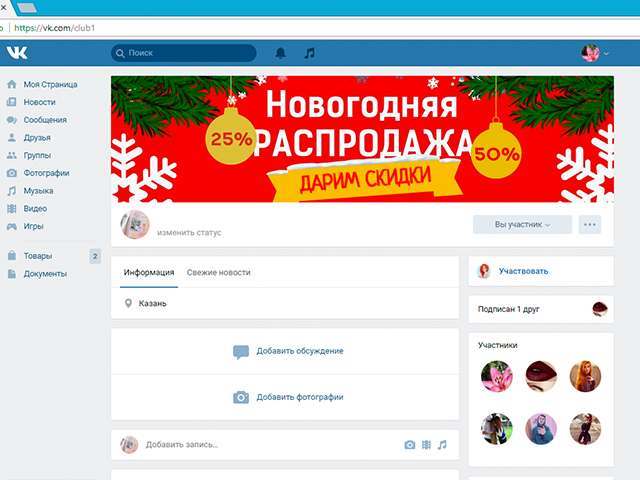Click the friend avatar beside Подписан 1 друг
640x480 pixels.
[x=600, y=309]
